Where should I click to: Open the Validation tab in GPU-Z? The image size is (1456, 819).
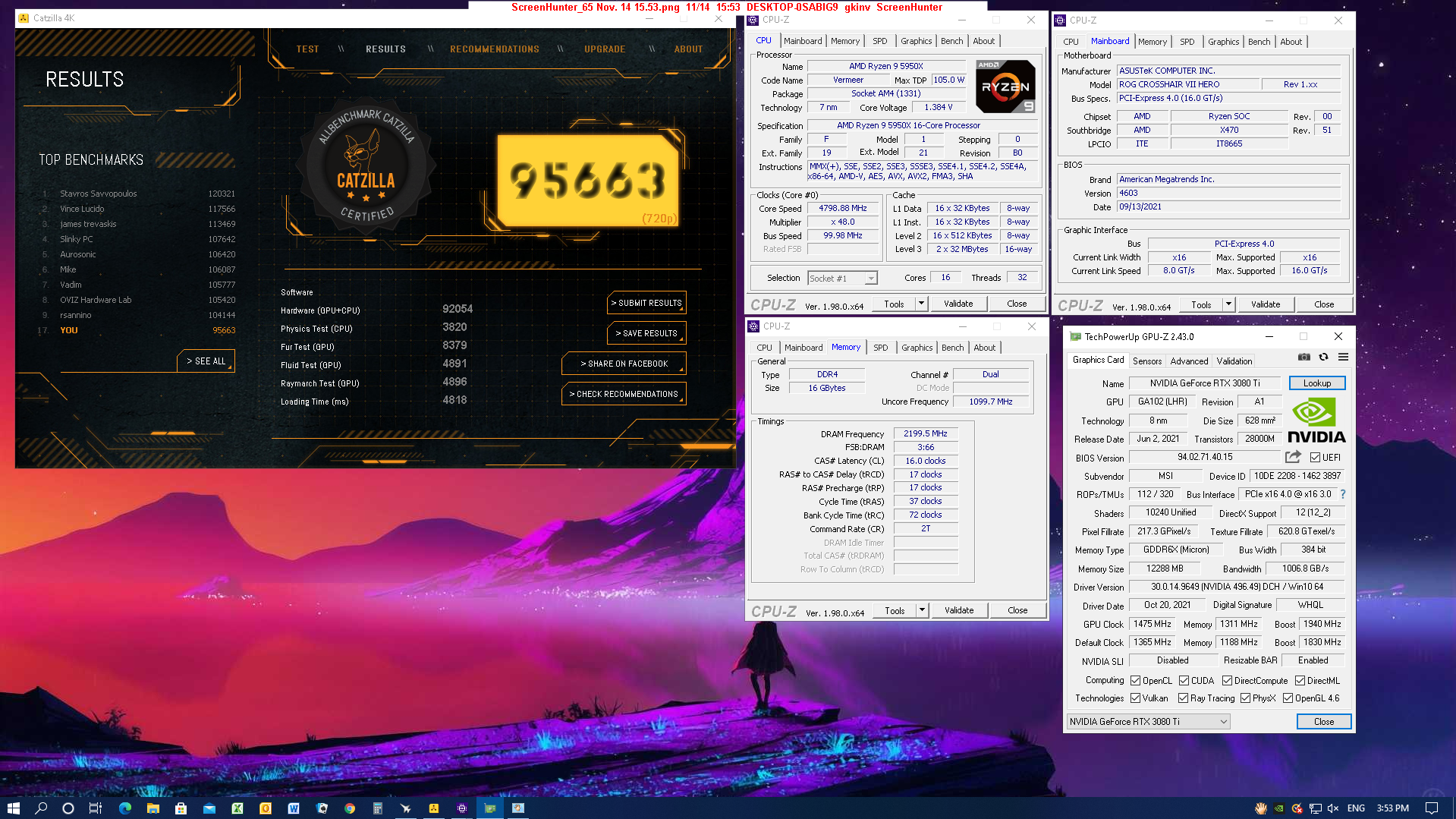(1234, 361)
